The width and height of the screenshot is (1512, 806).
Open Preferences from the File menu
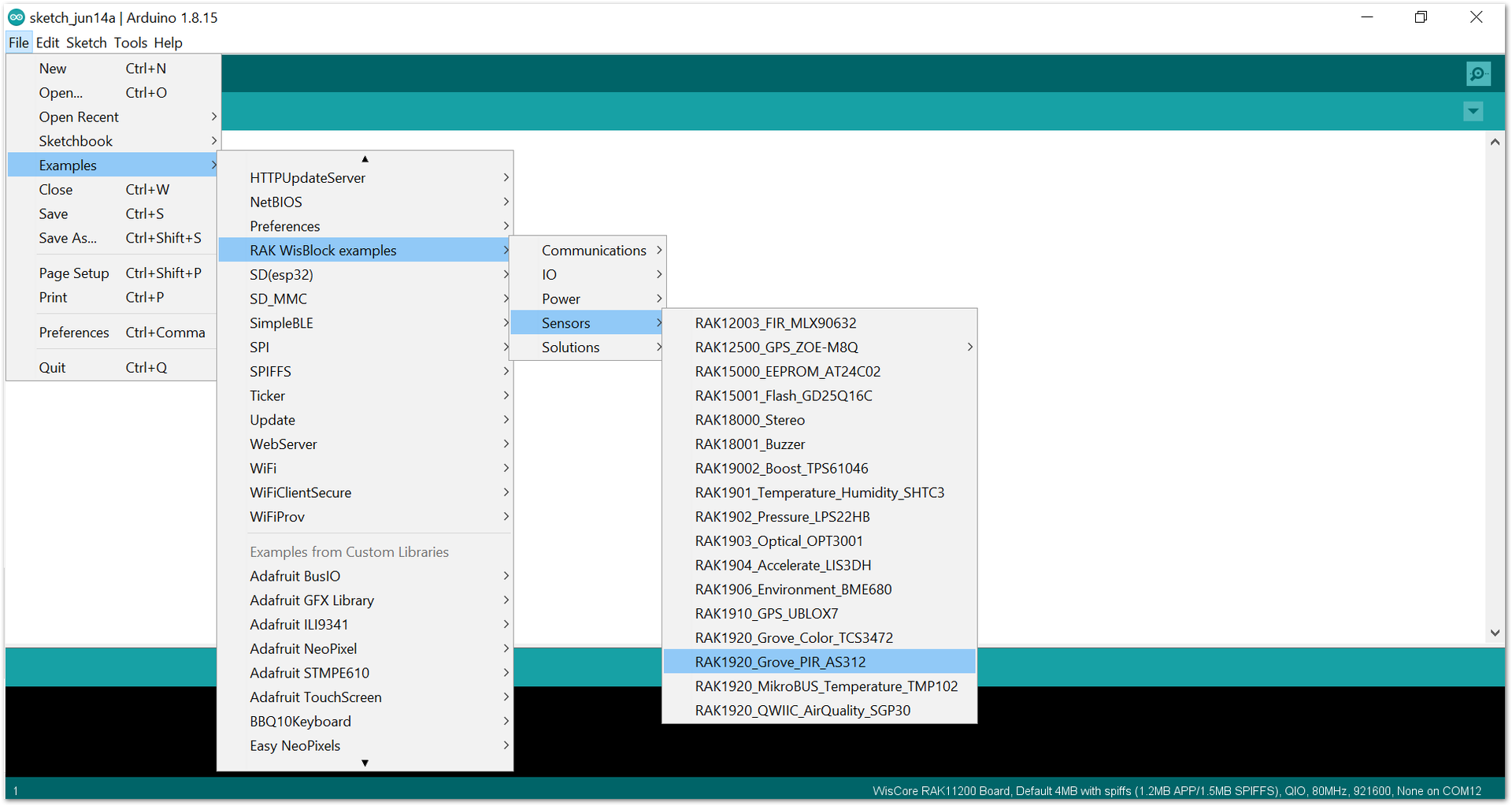(112, 332)
